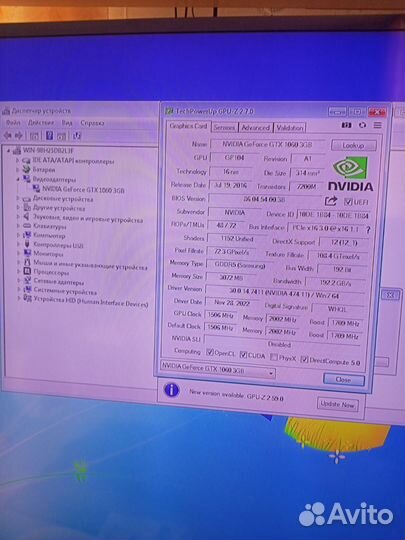
Task: Open the GPU selection dropdown
Action: pyautogui.click(x=218, y=369)
